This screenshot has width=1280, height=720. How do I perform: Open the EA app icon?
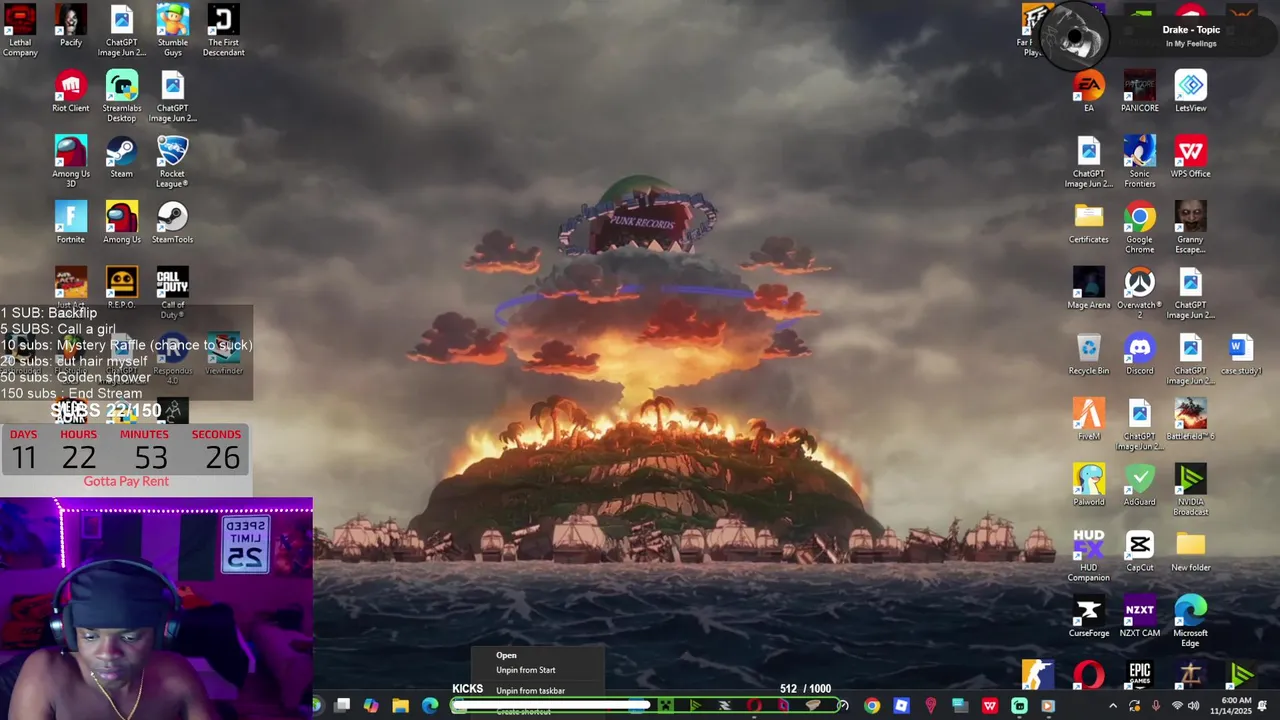[x=1089, y=91]
